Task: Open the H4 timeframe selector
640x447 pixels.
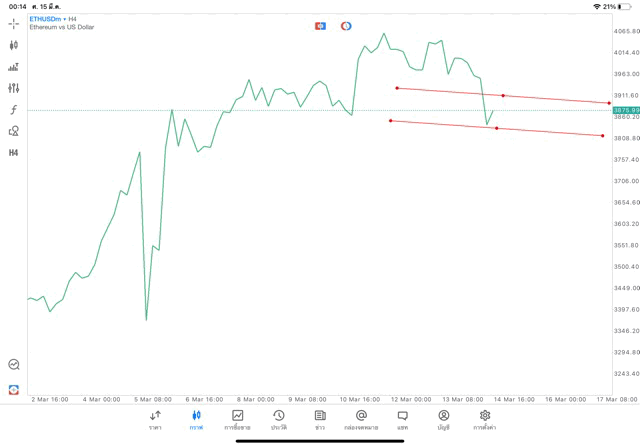Action: click(x=14, y=153)
